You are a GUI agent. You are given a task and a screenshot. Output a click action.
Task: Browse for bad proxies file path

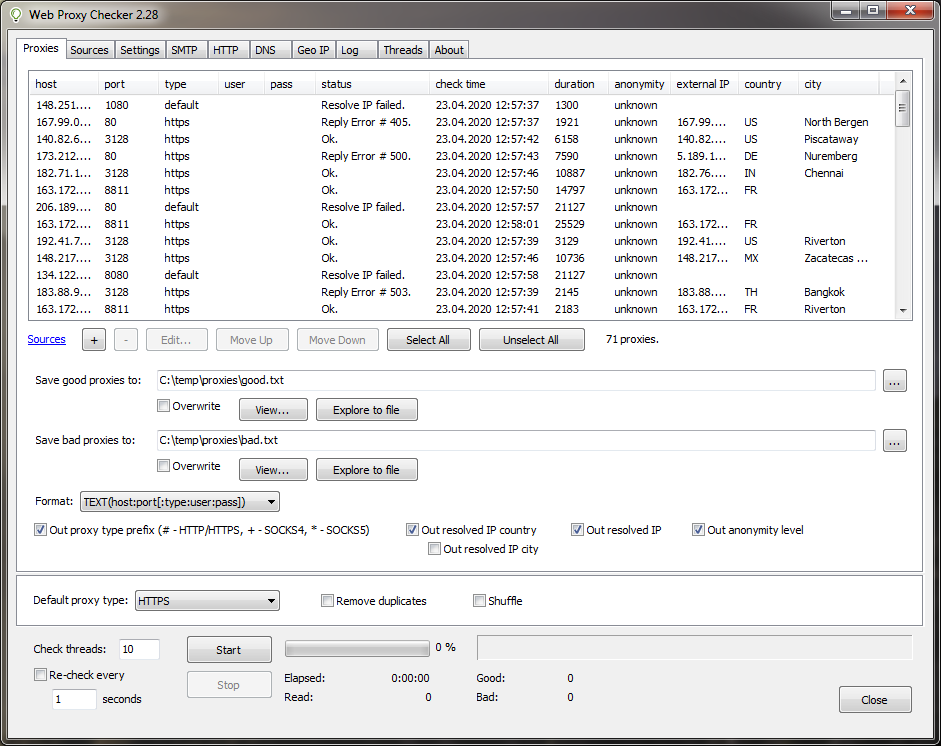[x=894, y=441]
